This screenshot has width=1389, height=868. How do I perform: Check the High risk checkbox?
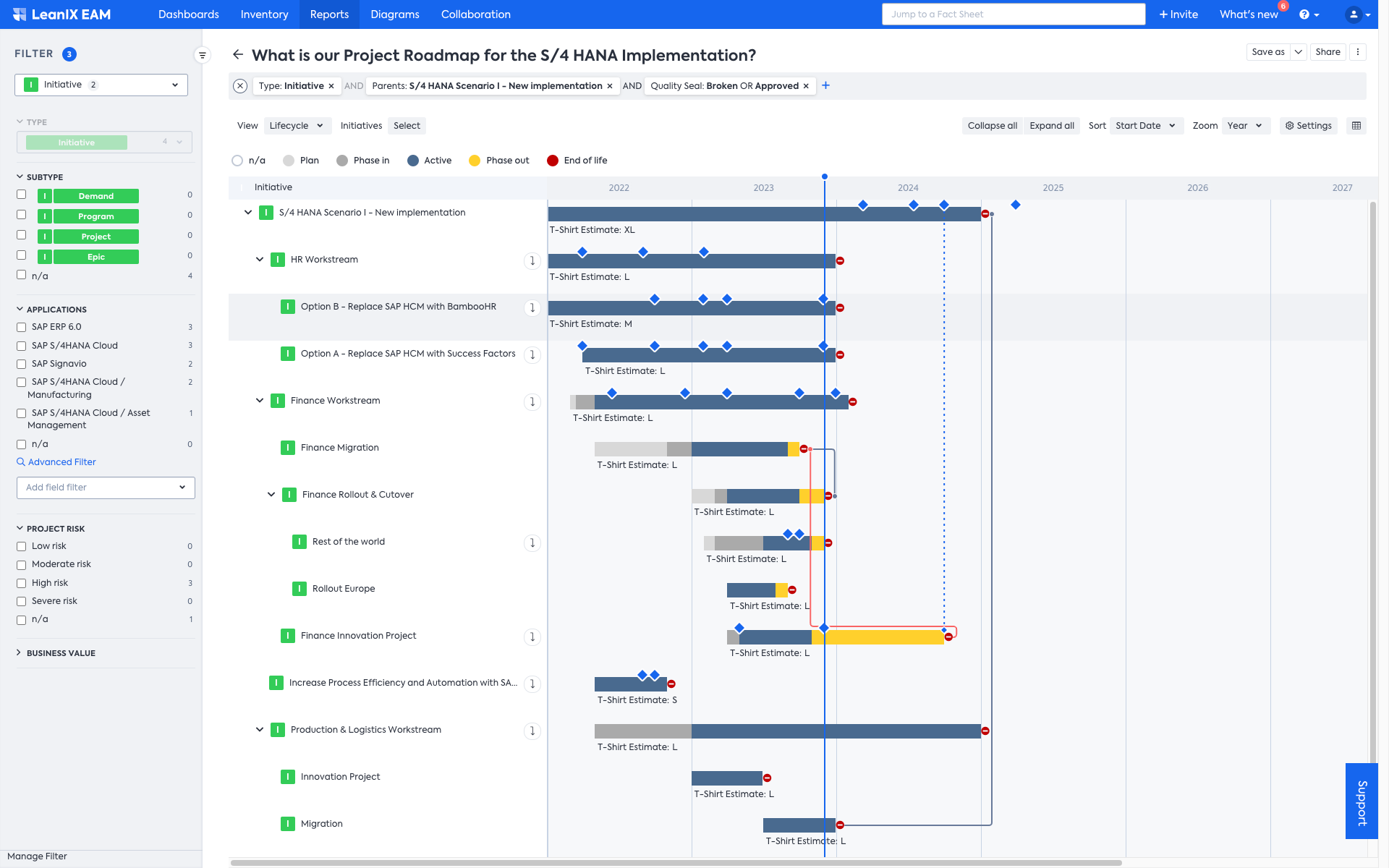pyautogui.click(x=22, y=584)
